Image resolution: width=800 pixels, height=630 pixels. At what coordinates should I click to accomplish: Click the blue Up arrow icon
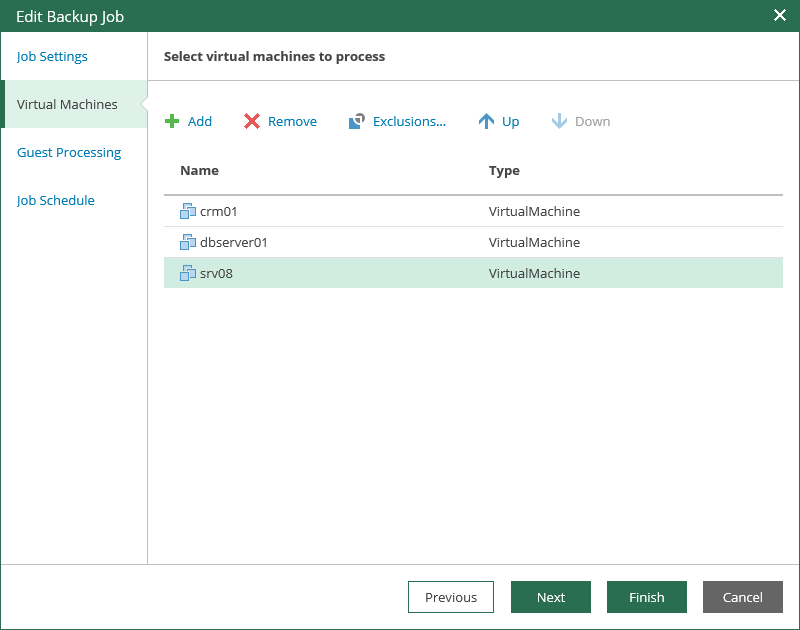coord(487,121)
